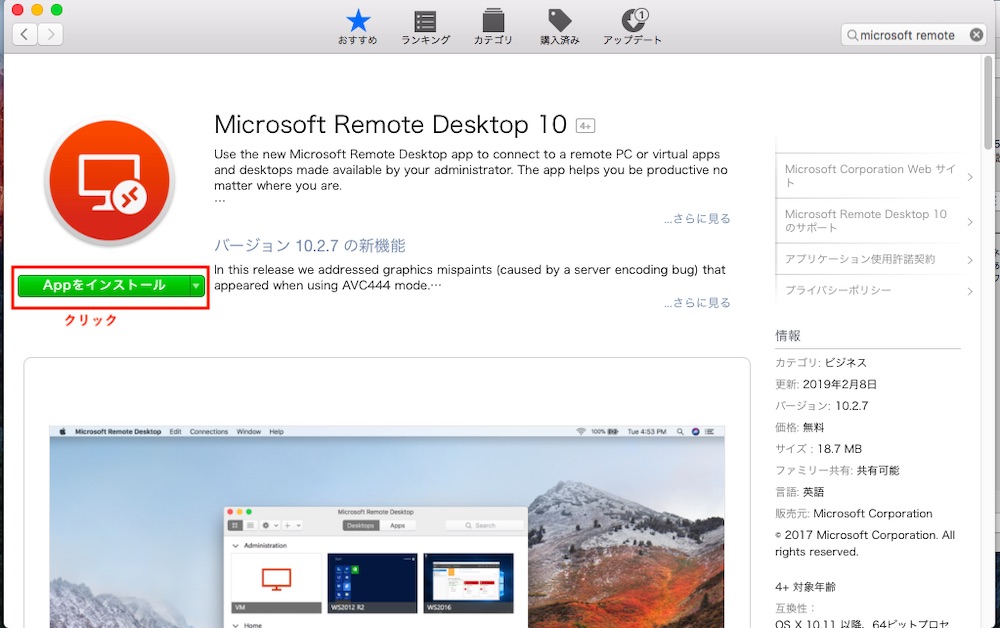Click the 4+ 対象年齢 text

(805, 587)
